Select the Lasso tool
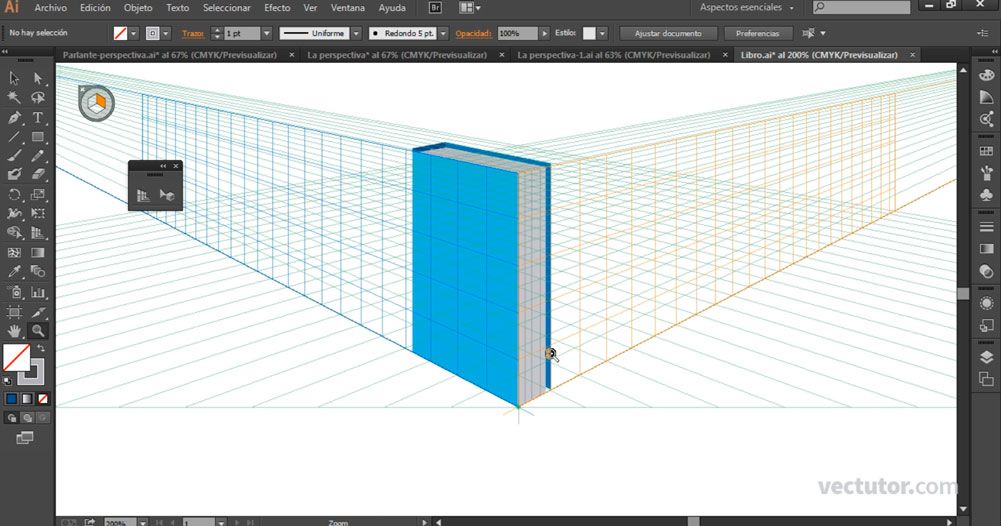Screen dimensions: 1001x526 coord(38,98)
